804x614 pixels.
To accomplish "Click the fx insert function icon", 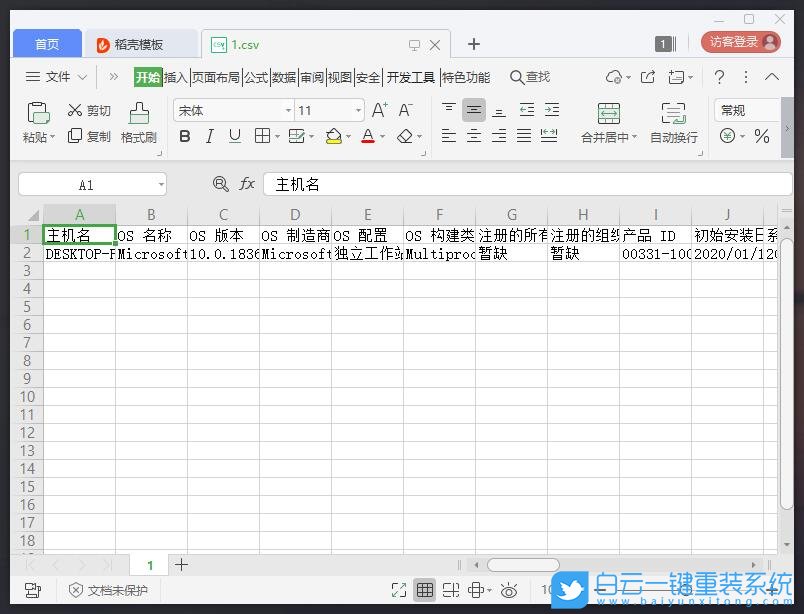I will 247,184.
